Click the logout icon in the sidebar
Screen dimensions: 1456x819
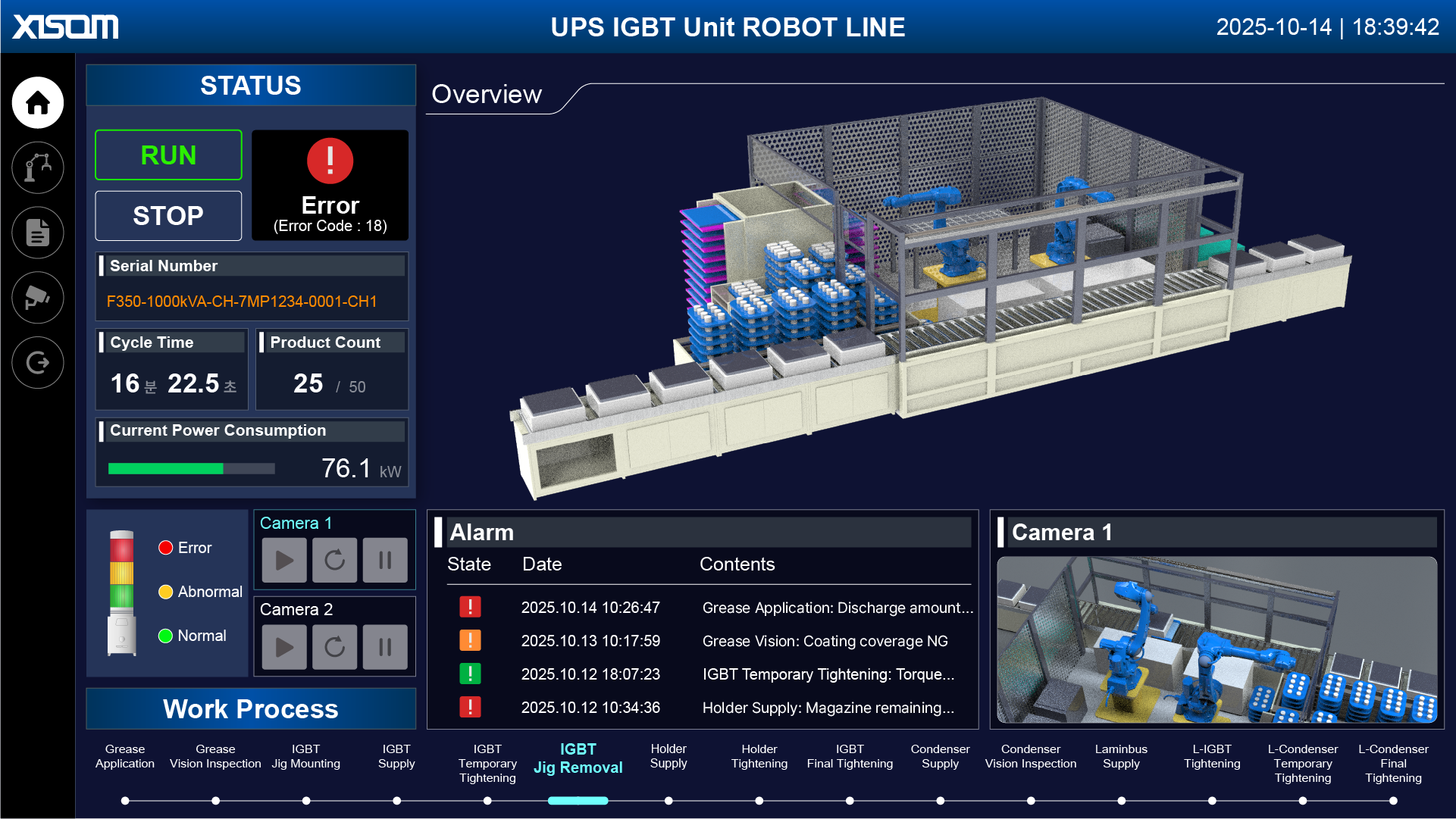tap(37, 362)
